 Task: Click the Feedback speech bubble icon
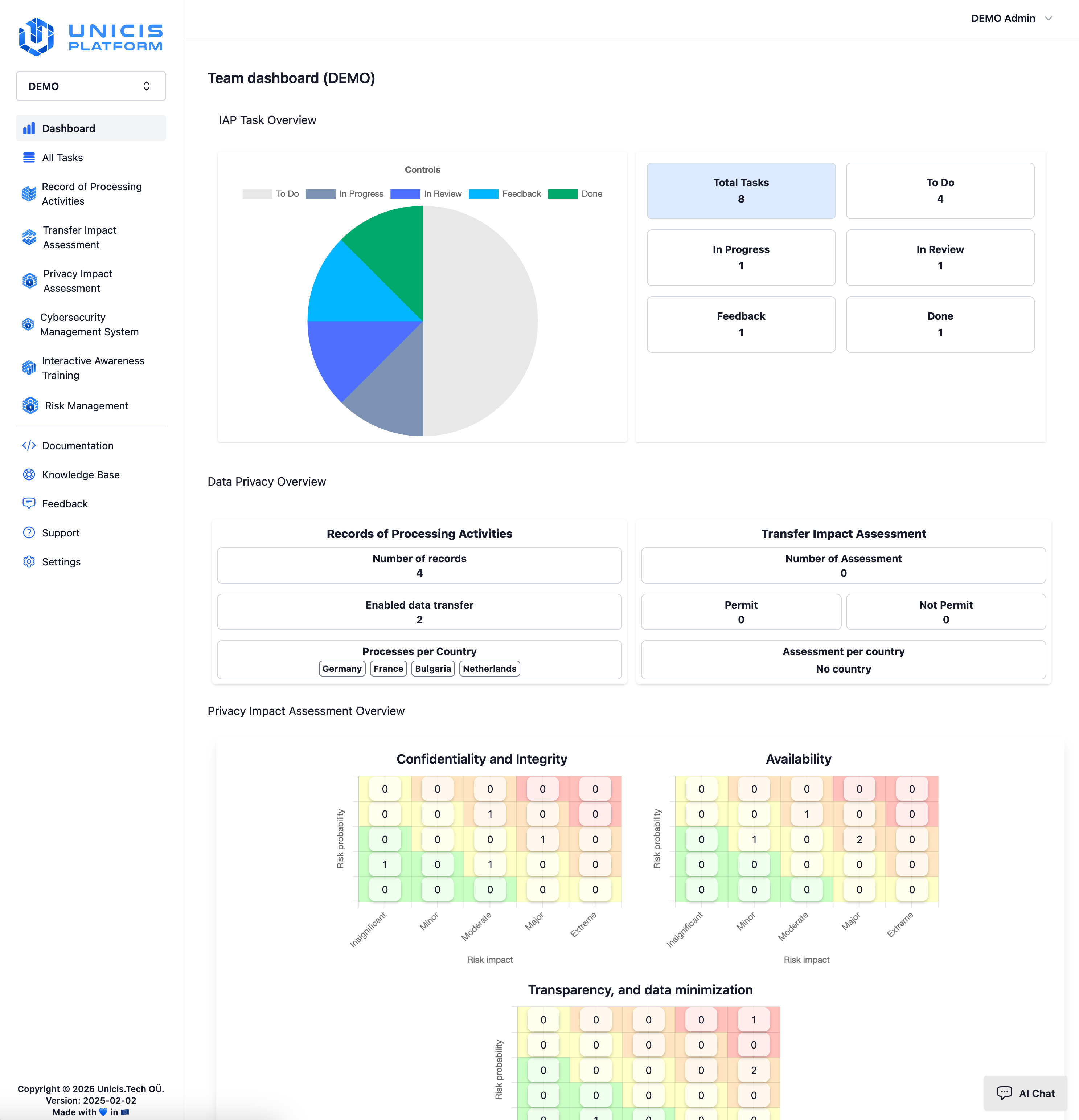pos(29,503)
